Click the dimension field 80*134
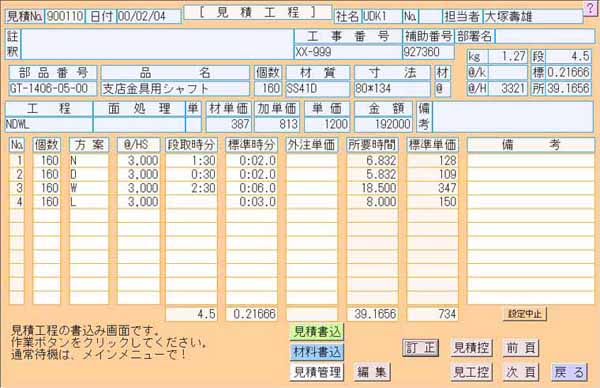 (392, 88)
